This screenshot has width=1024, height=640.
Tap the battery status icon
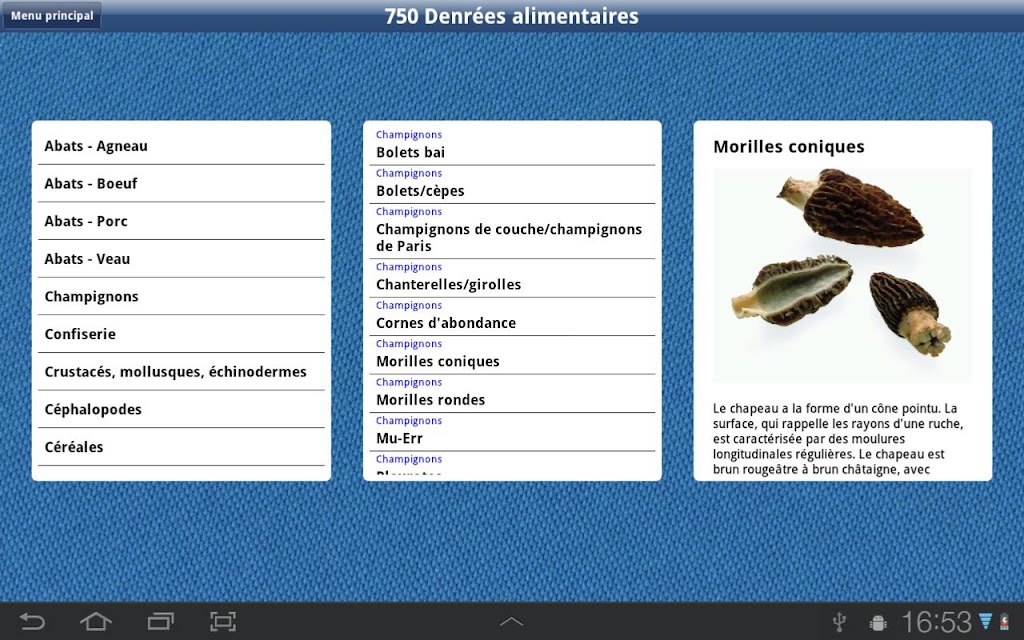point(1004,621)
